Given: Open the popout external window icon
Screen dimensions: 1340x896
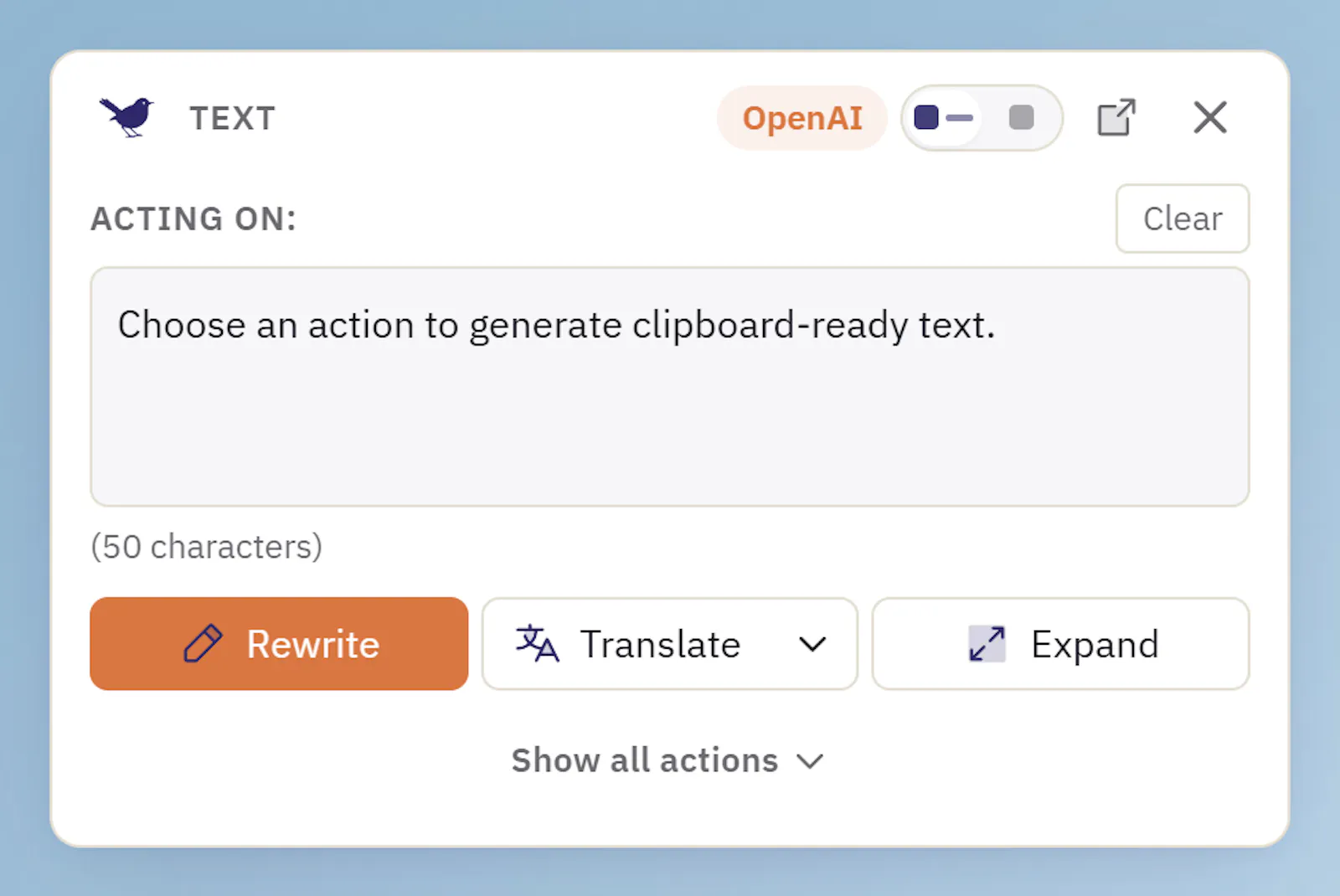Looking at the screenshot, I should (1116, 117).
